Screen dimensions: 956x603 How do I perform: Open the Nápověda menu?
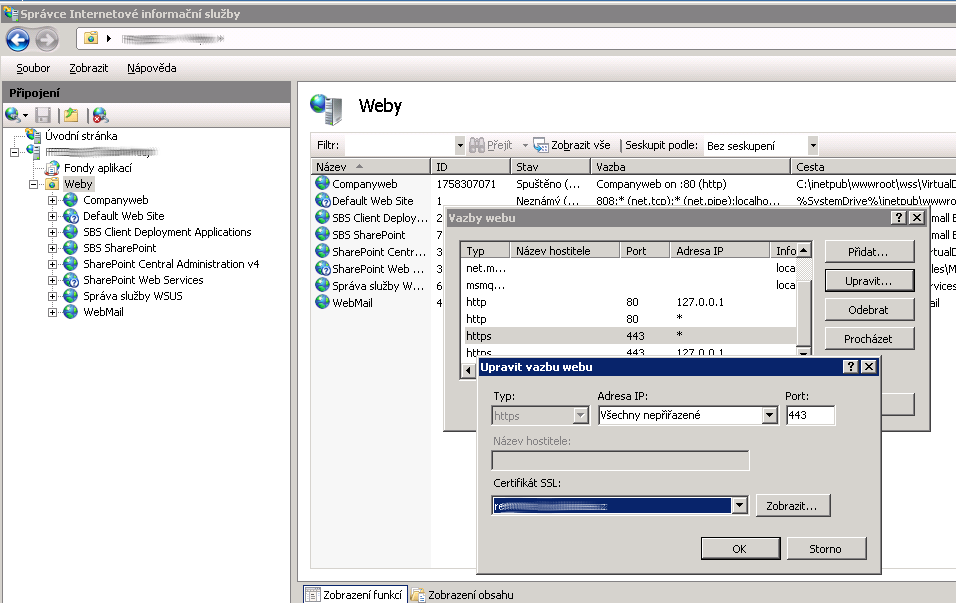(x=151, y=68)
